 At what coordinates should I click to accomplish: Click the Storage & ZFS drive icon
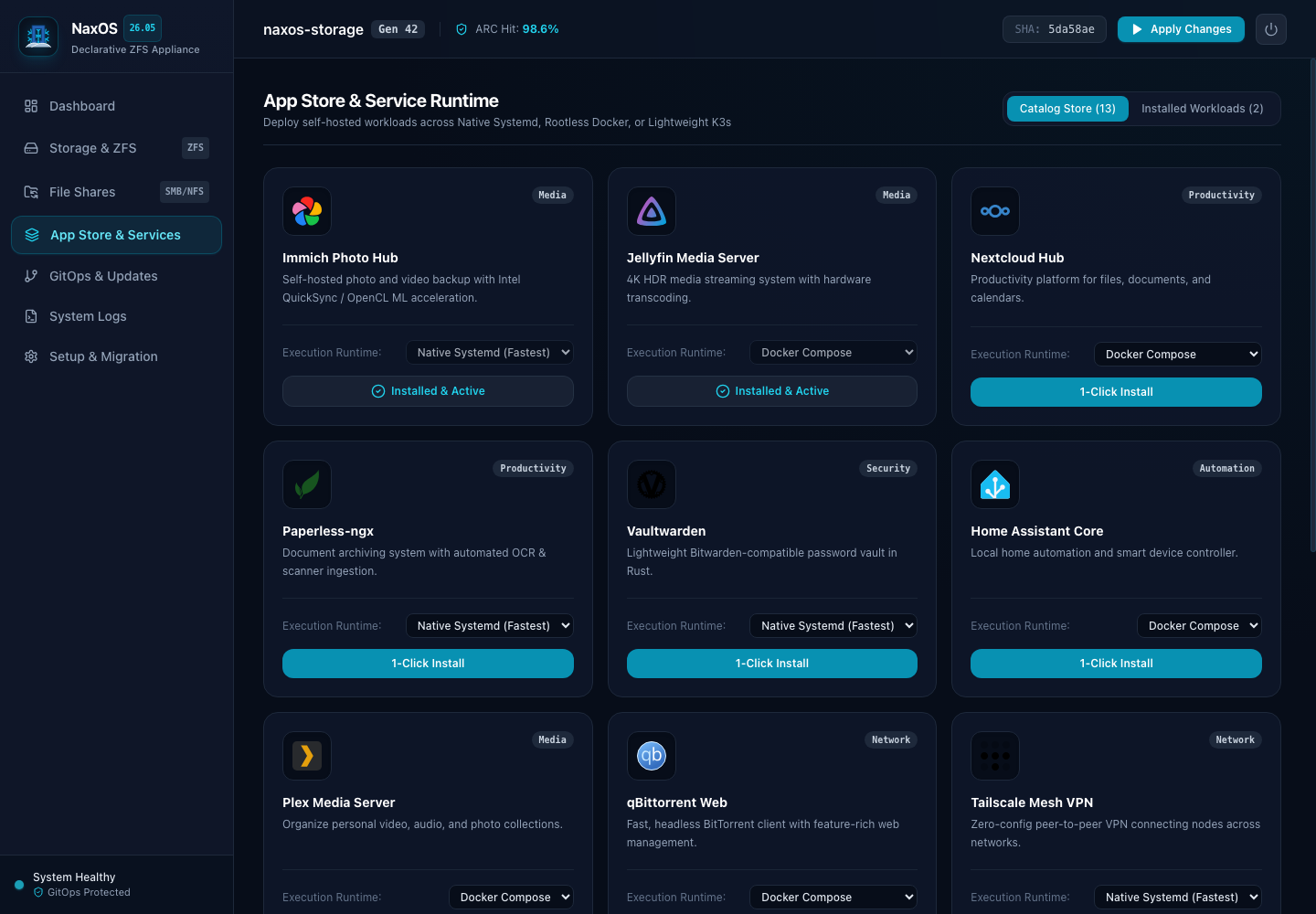pos(31,148)
